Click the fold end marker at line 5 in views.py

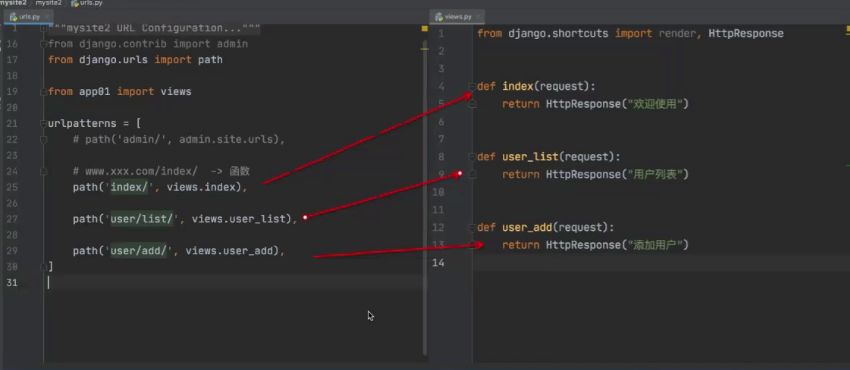click(472, 104)
